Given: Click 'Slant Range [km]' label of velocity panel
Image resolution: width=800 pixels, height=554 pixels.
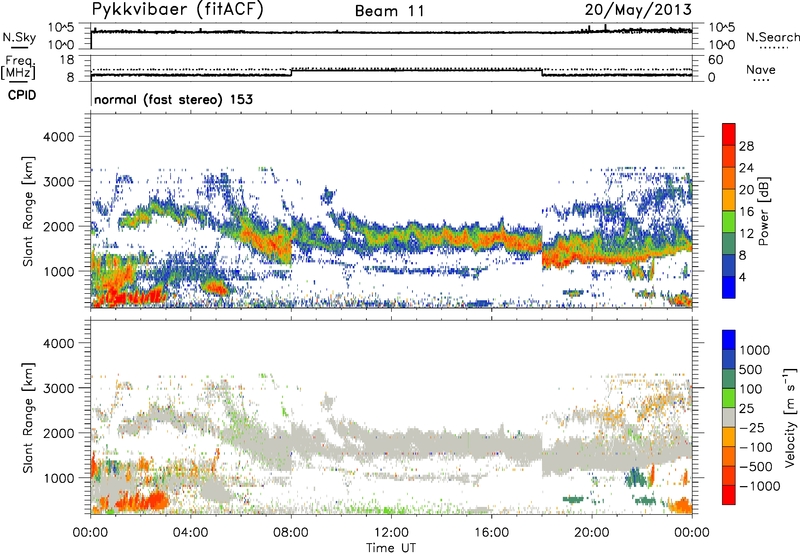Looking at the screenshot, I should click(x=28, y=418).
